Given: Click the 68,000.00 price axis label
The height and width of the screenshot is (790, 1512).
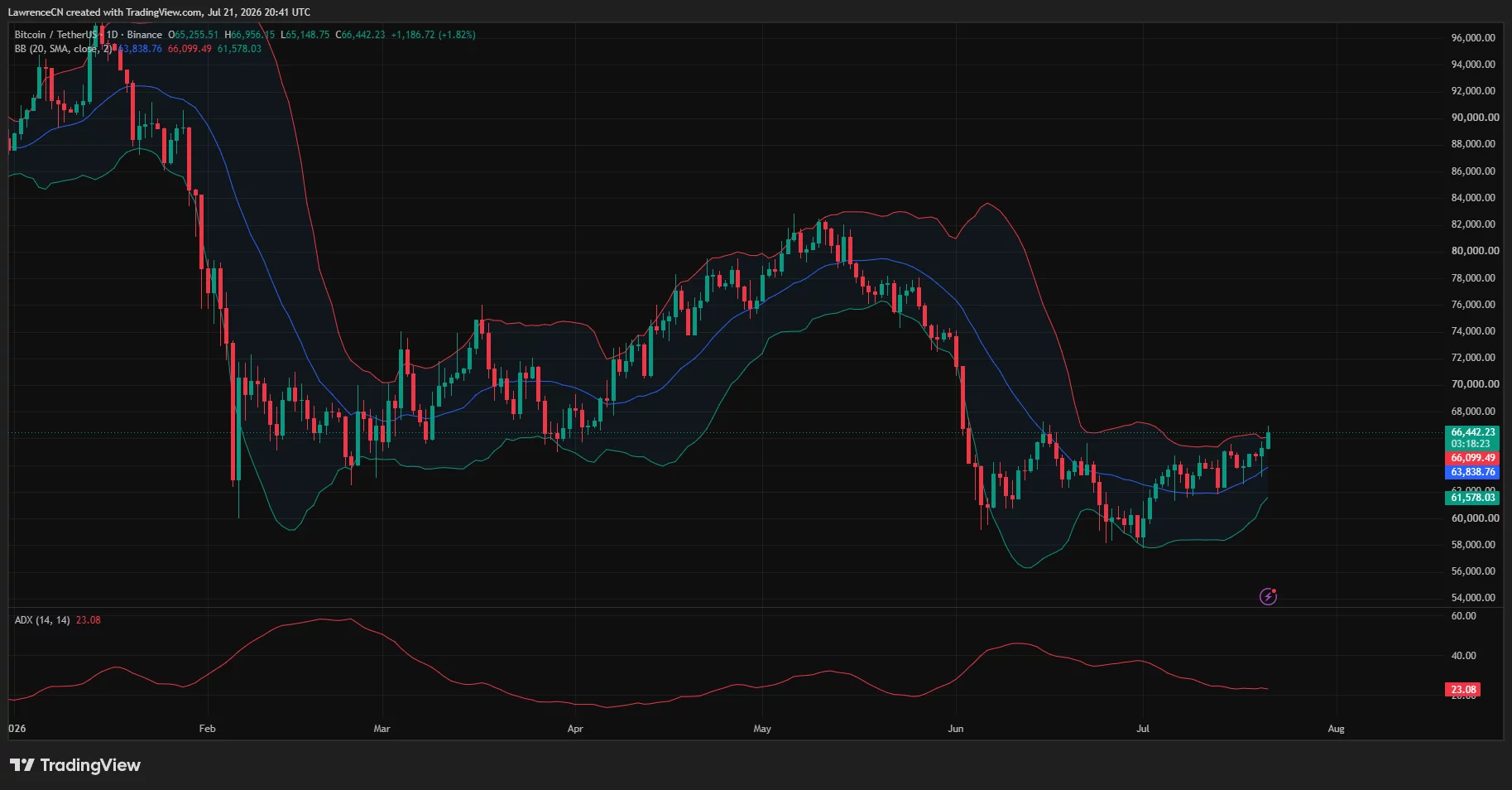Looking at the screenshot, I should 1473,412.
